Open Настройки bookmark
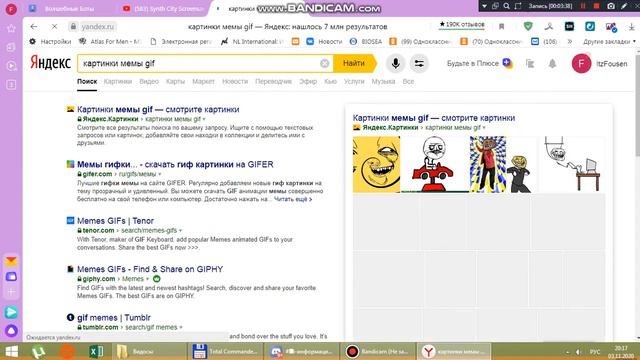This screenshot has width=640, height=360. click(x=51, y=42)
